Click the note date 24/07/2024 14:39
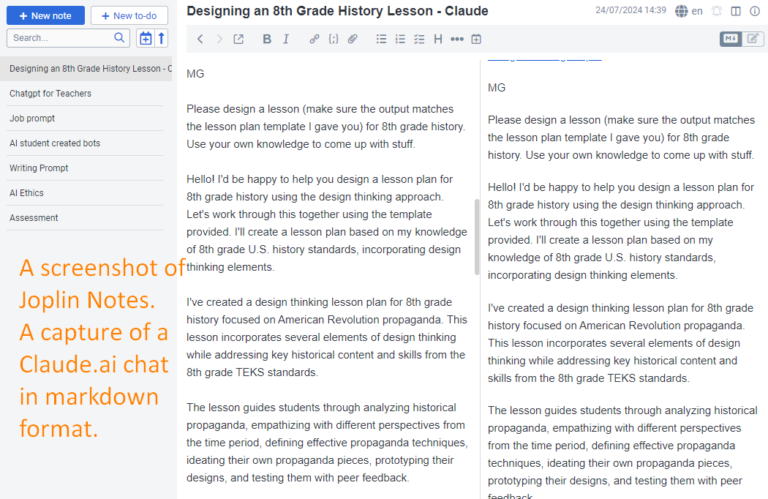 point(630,10)
